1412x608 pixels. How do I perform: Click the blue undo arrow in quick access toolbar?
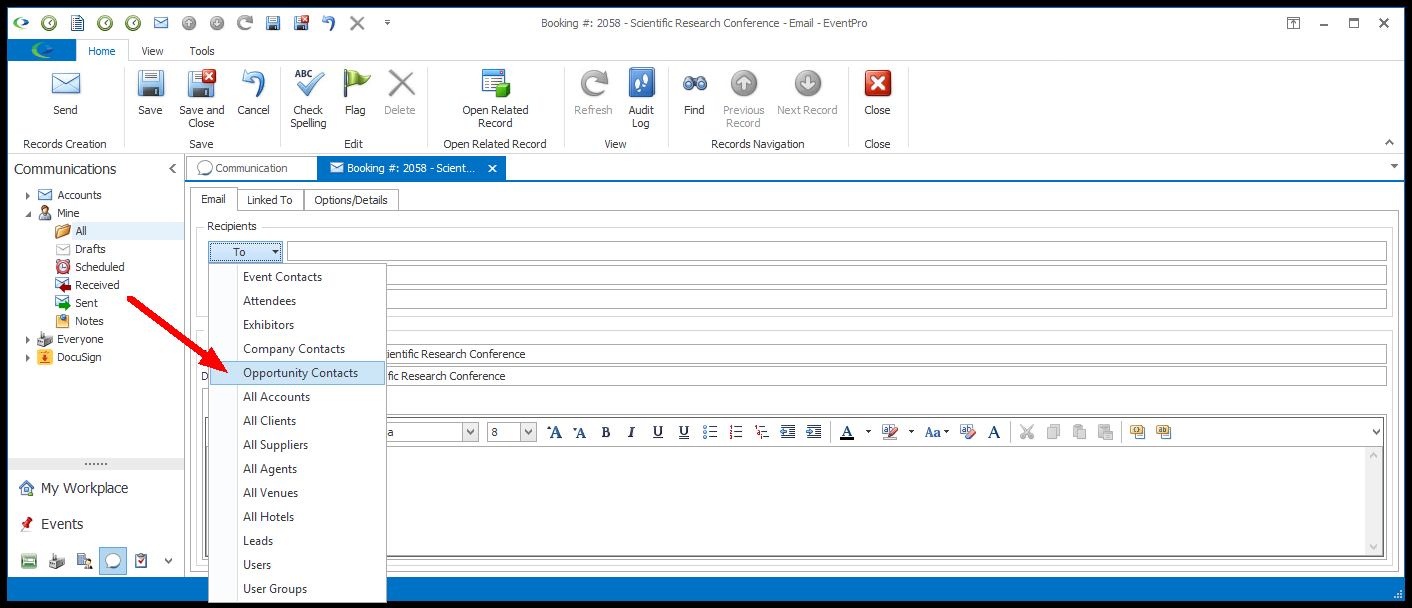coord(328,23)
